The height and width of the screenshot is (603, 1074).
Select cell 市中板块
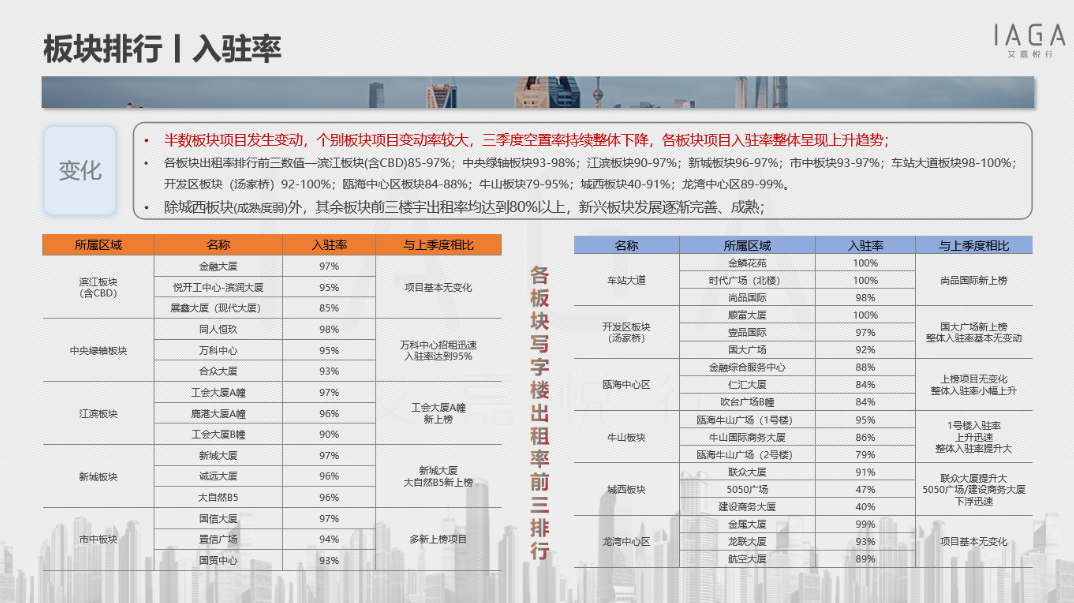[x=98, y=539]
